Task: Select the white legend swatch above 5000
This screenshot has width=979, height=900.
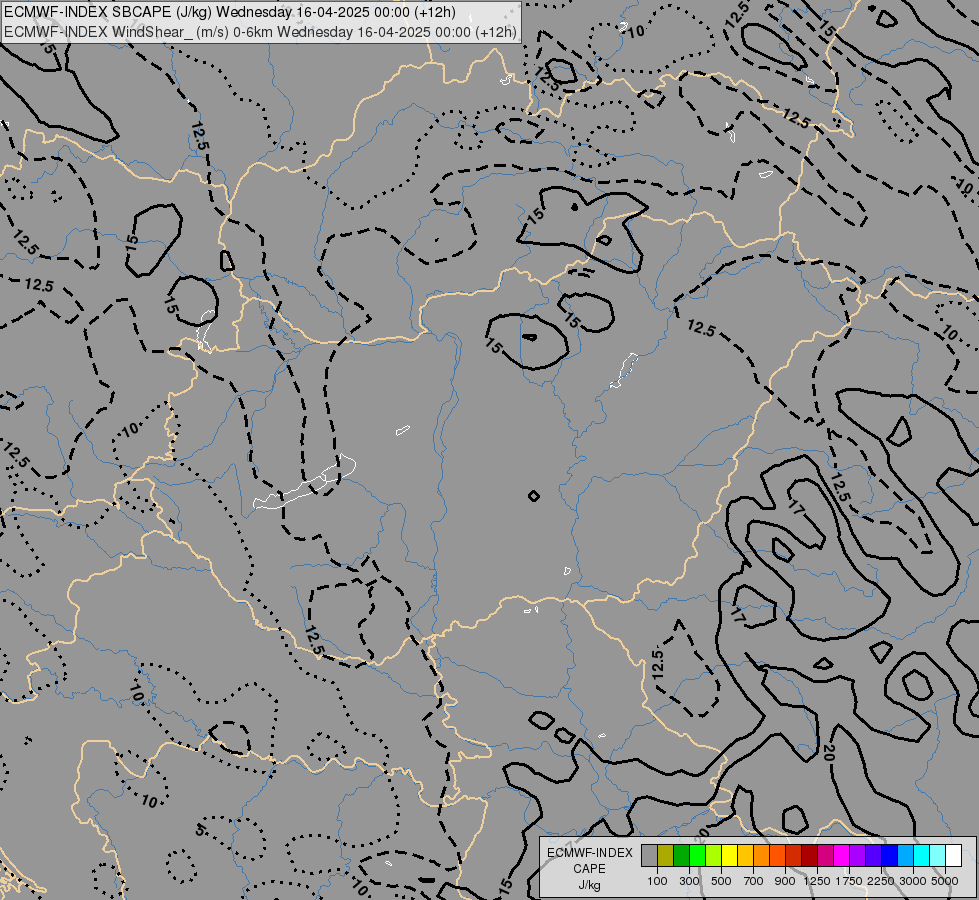Action: [953, 855]
